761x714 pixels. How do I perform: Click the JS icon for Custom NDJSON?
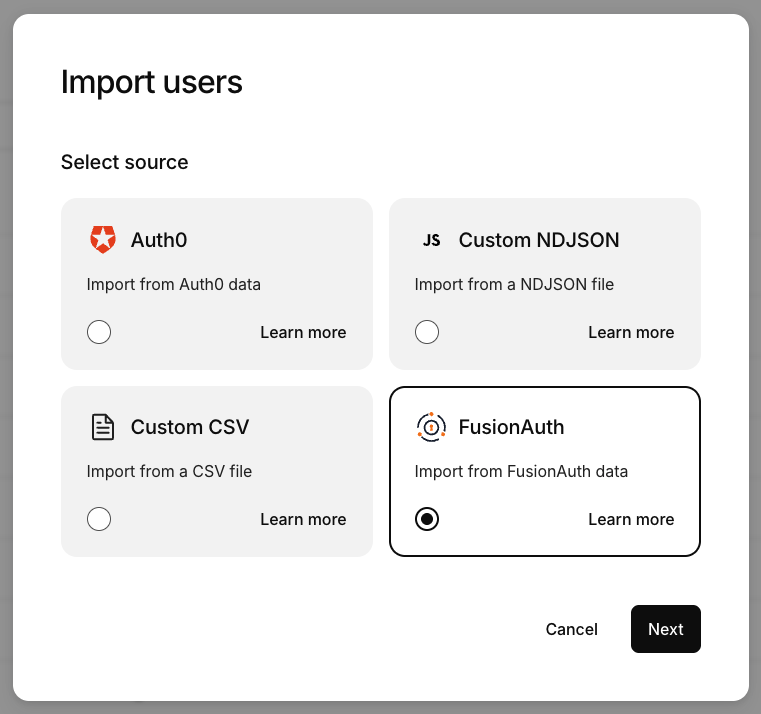pos(431,240)
